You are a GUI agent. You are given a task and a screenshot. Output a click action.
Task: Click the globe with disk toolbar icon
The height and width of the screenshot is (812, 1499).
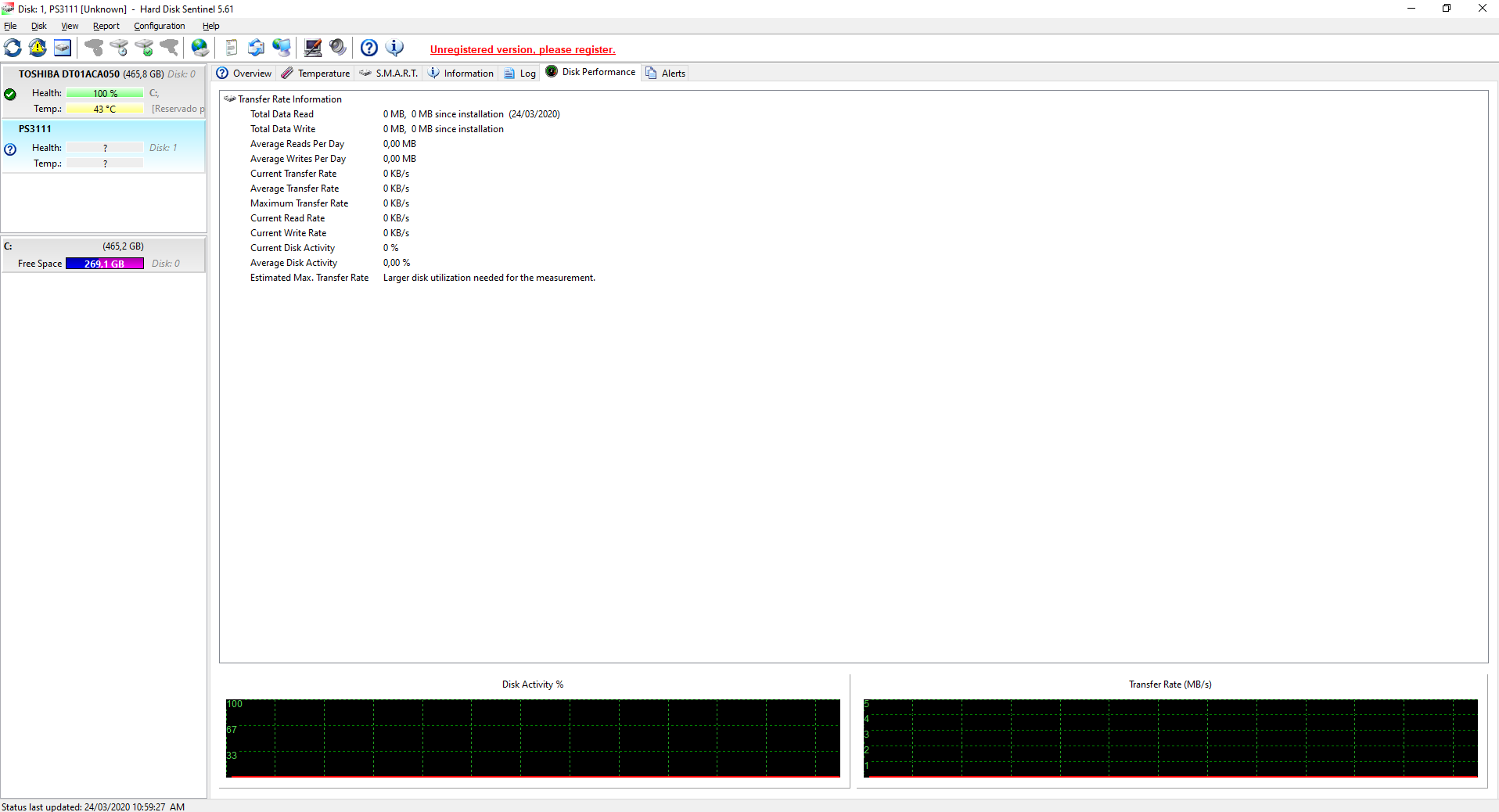coord(200,48)
